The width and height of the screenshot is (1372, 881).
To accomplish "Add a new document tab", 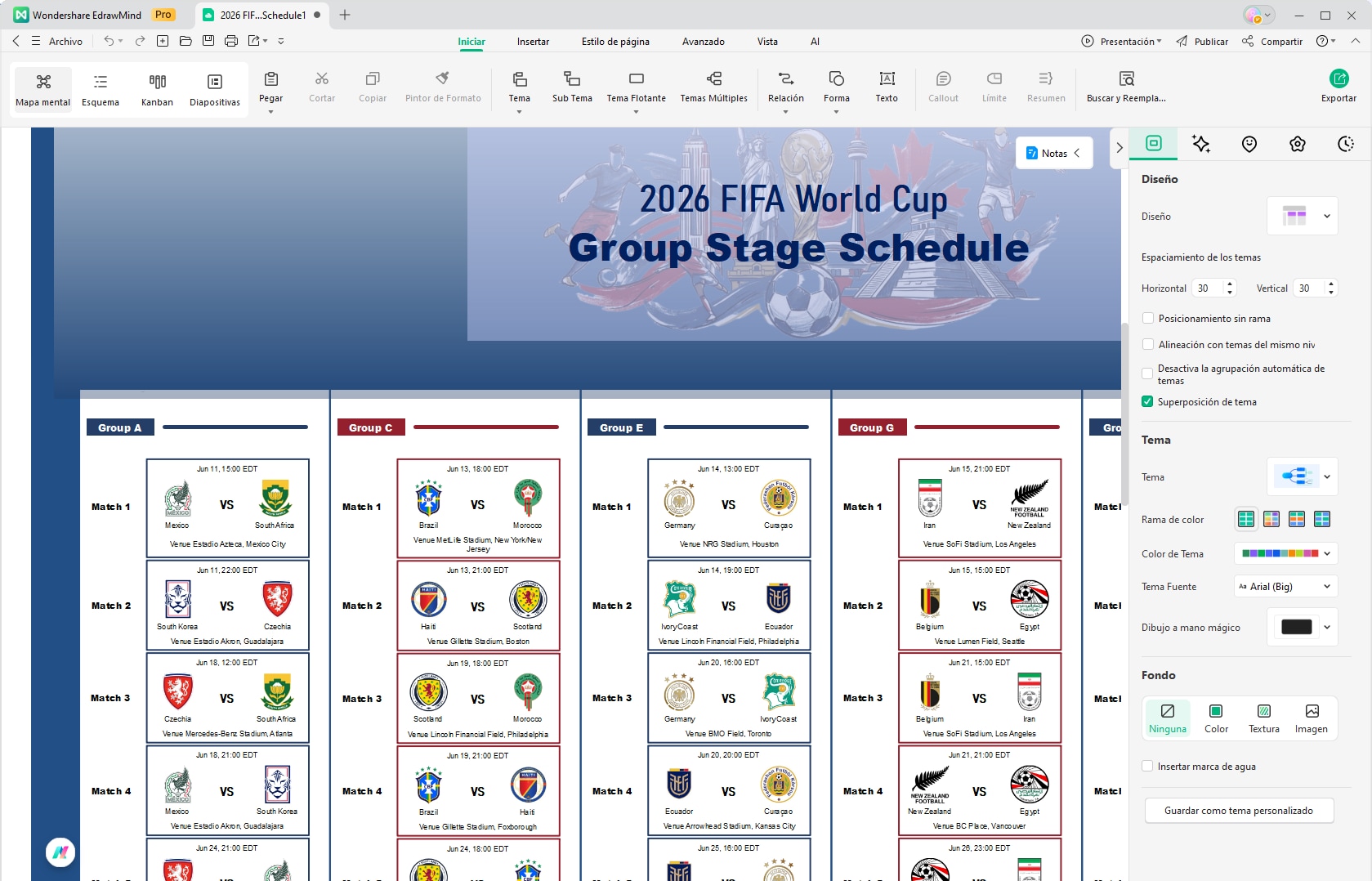I will click(x=345, y=15).
